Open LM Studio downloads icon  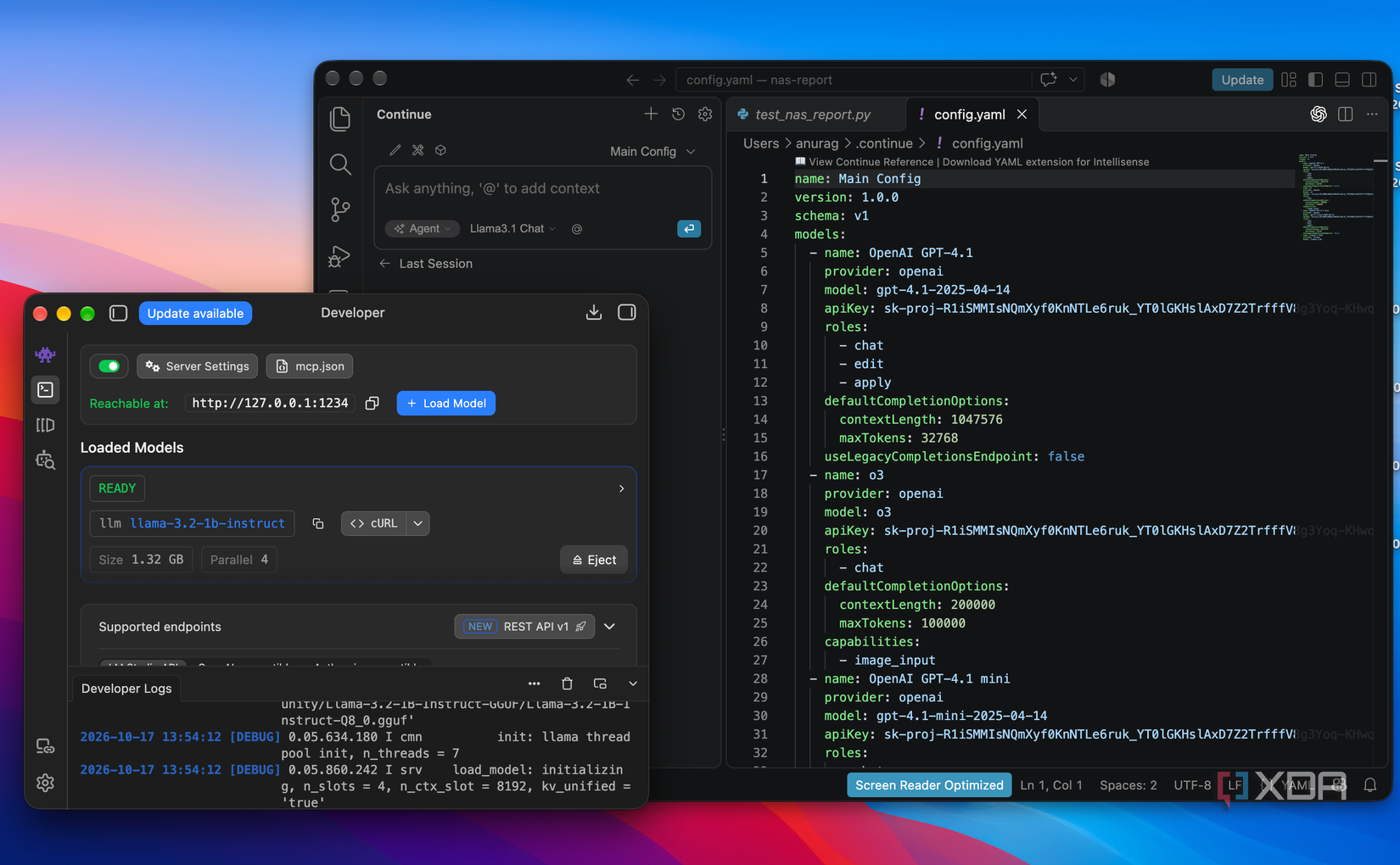[x=594, y=313]
